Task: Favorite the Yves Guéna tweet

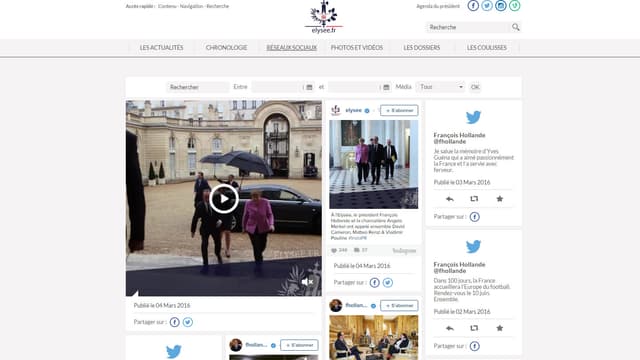Action: [x=500, y=199]
